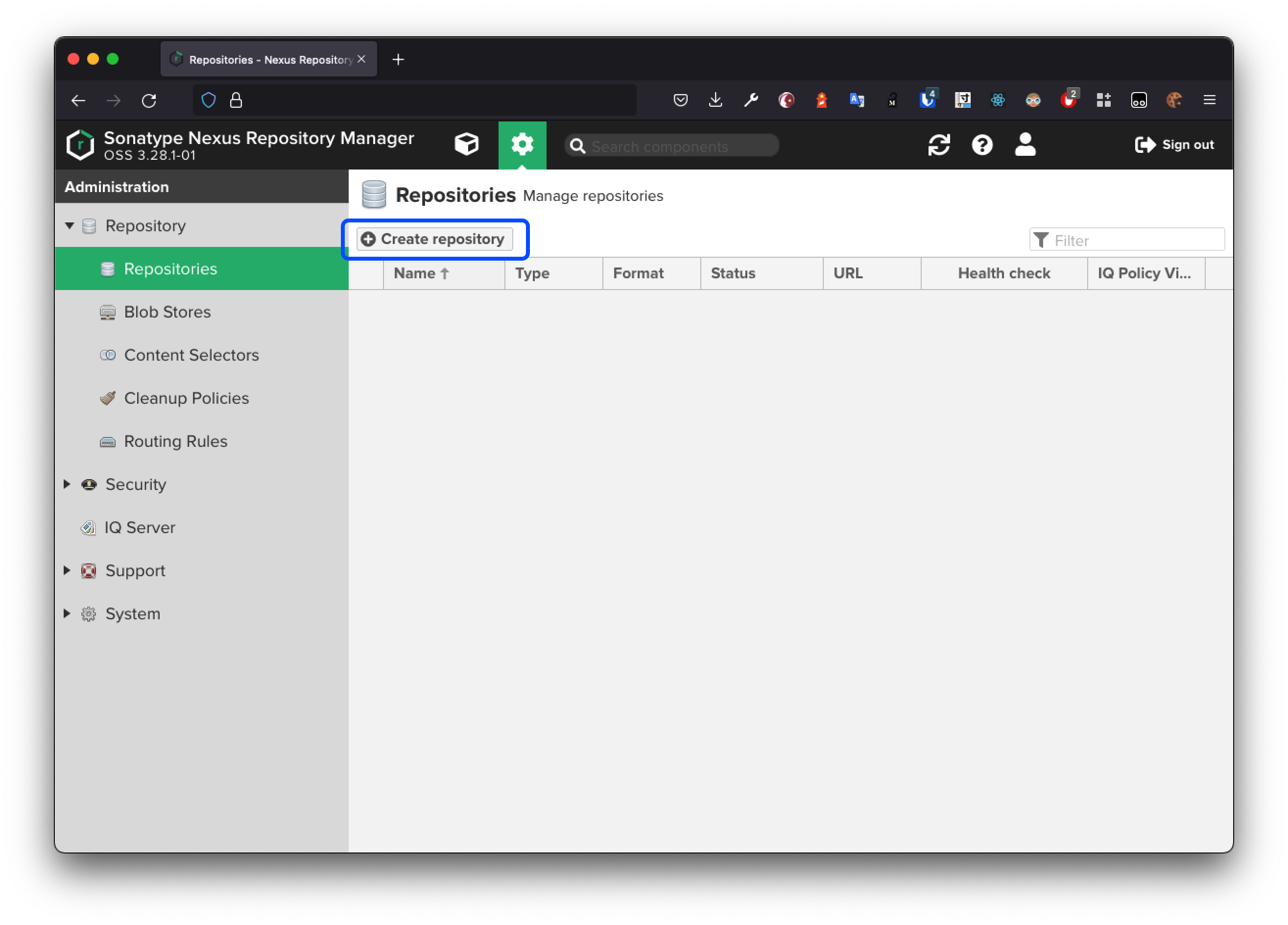The width and height of the screenshot is (1288, 925).
Task: Click the Search components field
Action: pos(672,146)
